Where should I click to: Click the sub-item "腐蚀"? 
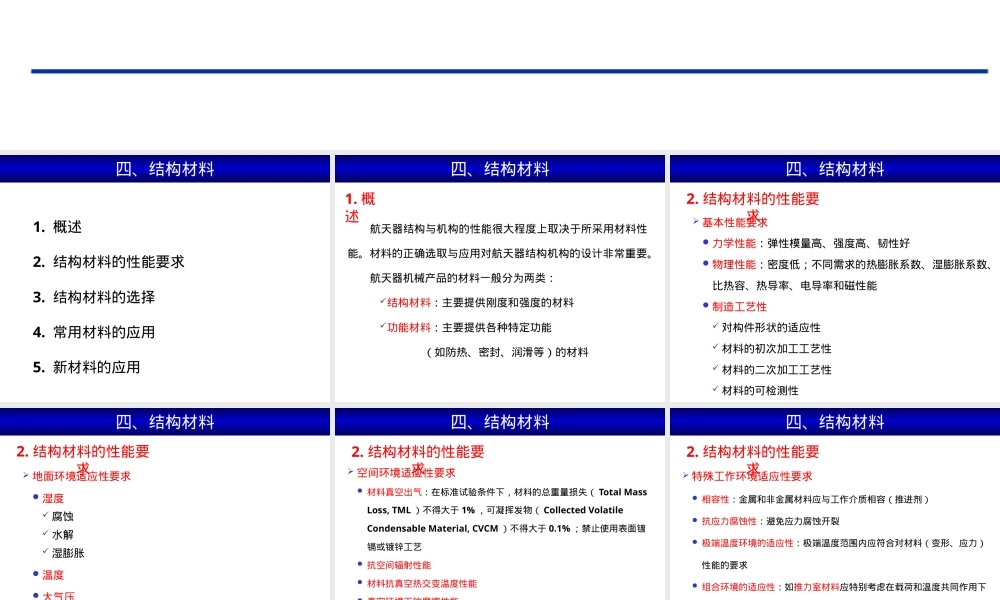tap(62, 516)
